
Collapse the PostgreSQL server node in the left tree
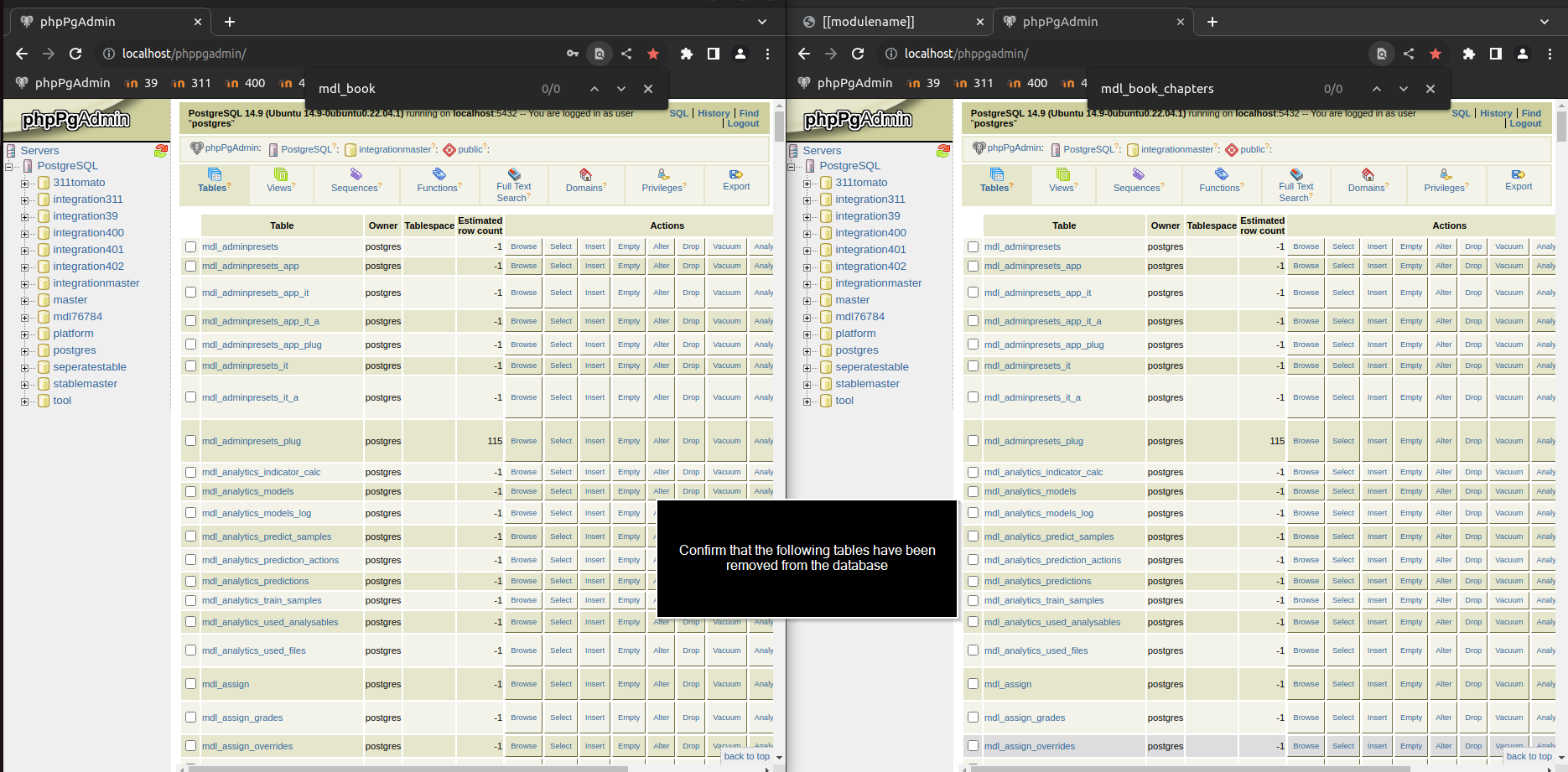[x=8, y=167]
